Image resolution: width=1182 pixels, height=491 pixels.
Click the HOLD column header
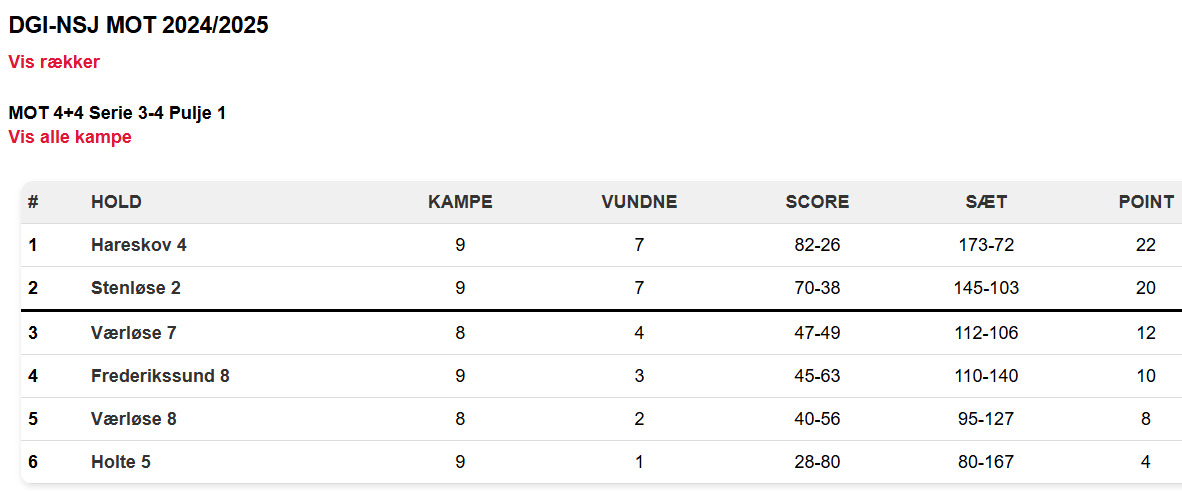(116, 202)
